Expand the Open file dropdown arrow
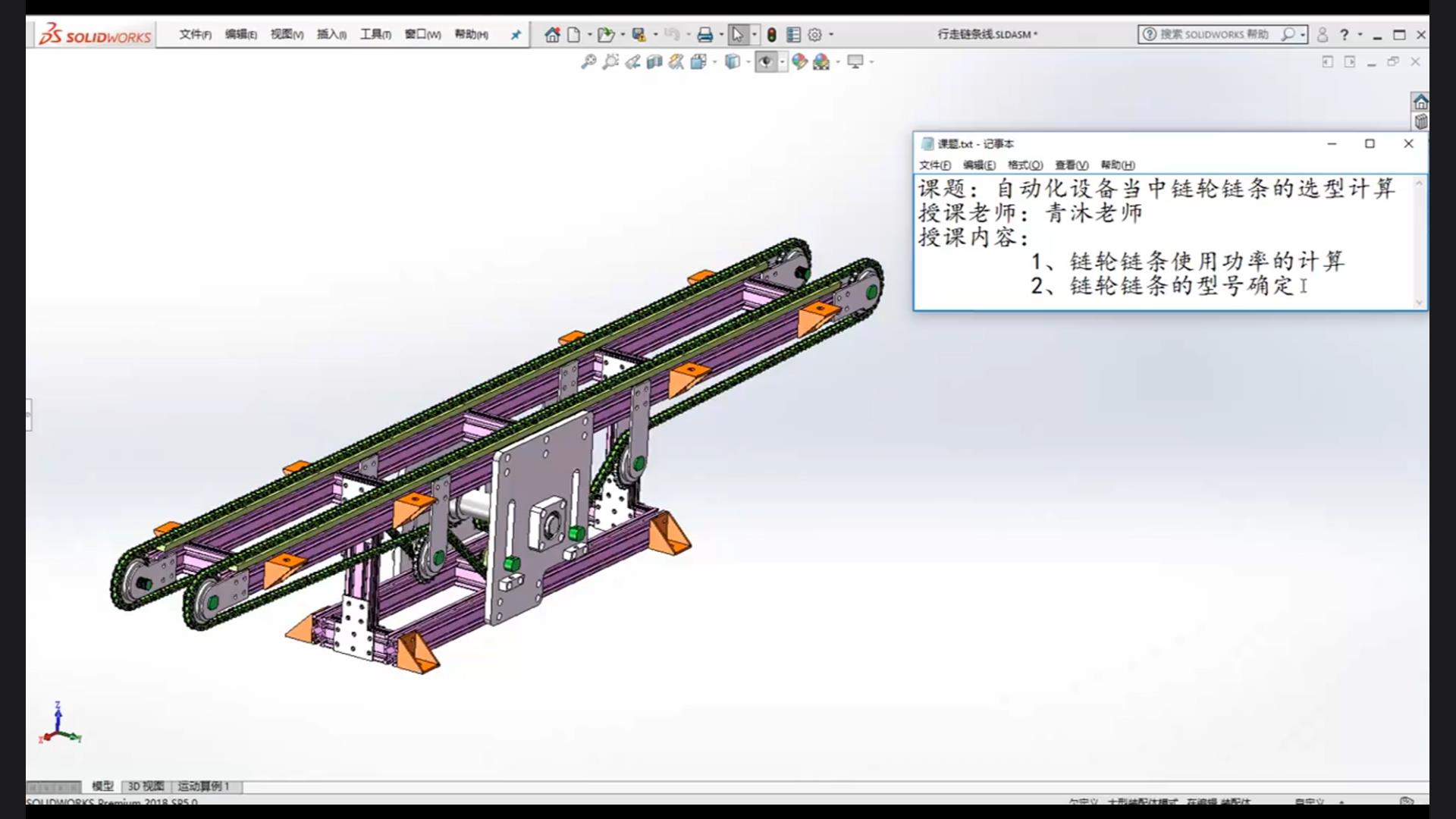Image resolution: width=1456 pixels, height=819 pixels. pos(623,35)
